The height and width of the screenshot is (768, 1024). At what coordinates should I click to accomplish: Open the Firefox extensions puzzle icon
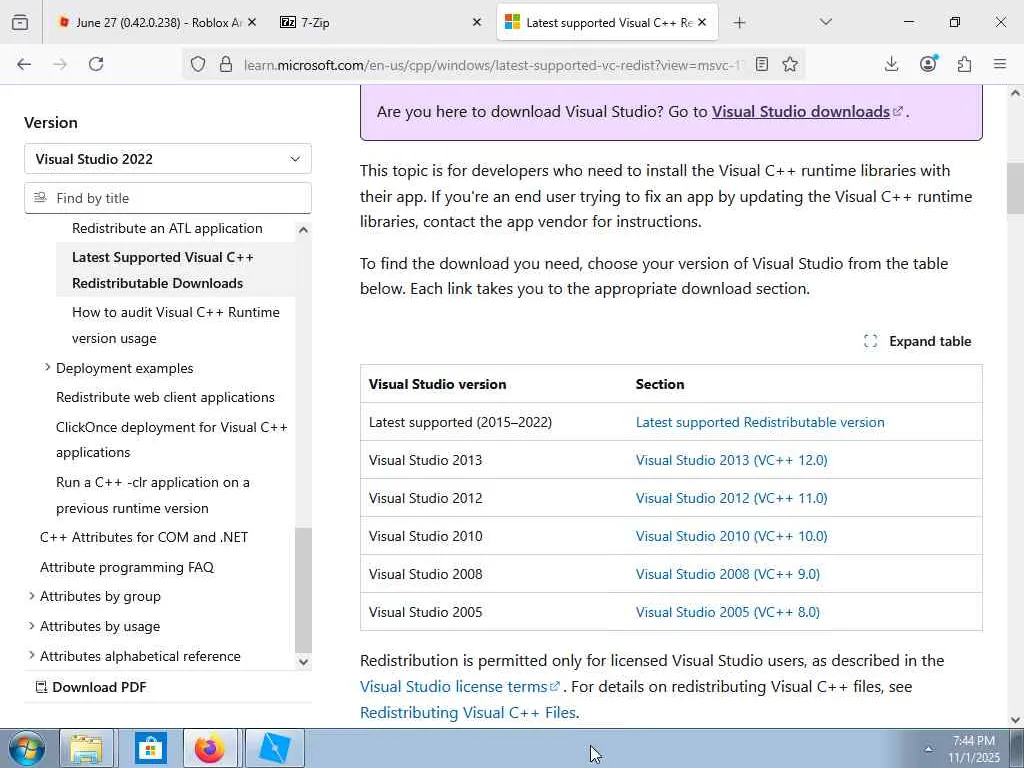click(964, 64)
